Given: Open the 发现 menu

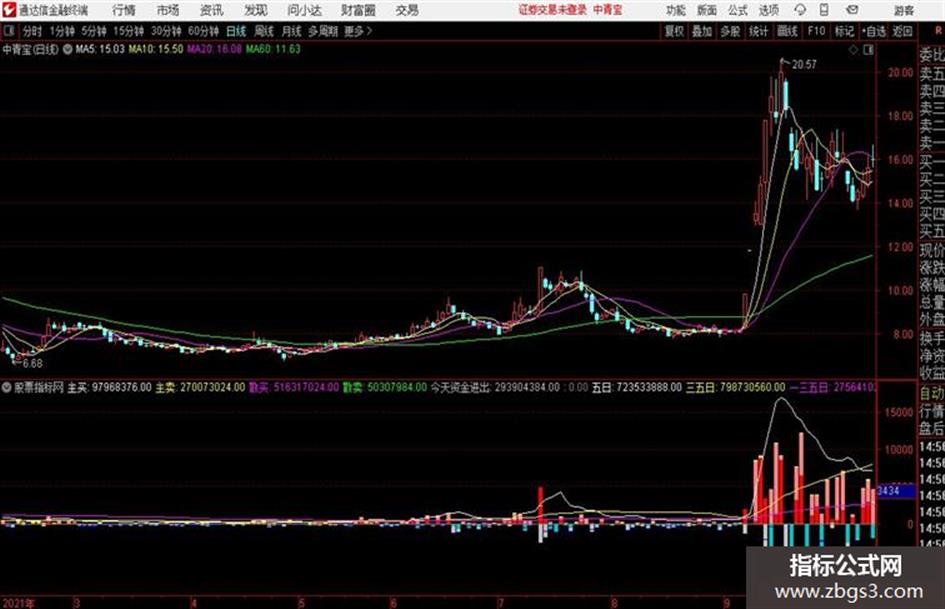Looking at the screenshot, I should pyautogui.click(x=256, y=10).
